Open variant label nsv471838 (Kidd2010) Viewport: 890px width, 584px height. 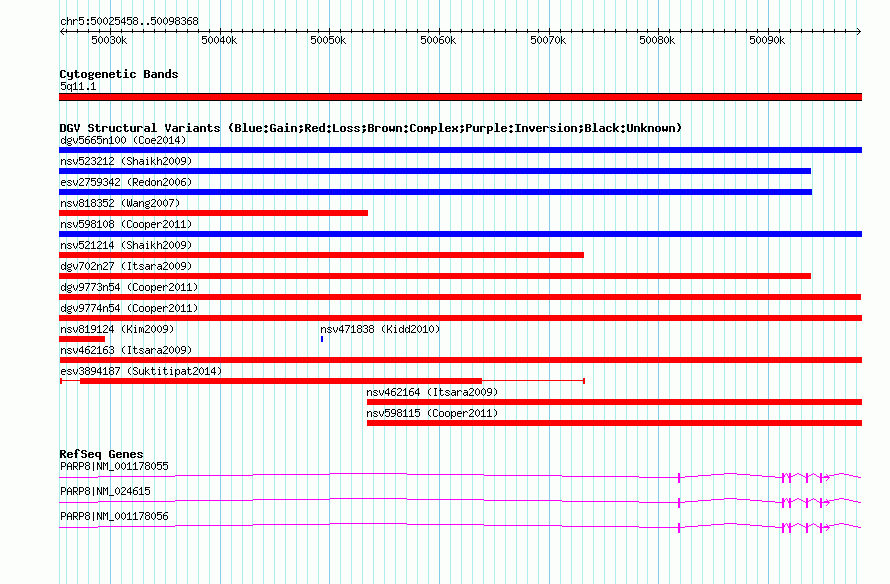[x=380, y=329]
